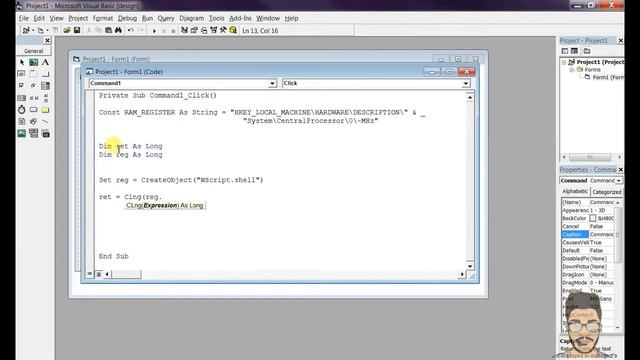
Task: Open the Command1 object dropdown
Action: [x=272, y=83]
